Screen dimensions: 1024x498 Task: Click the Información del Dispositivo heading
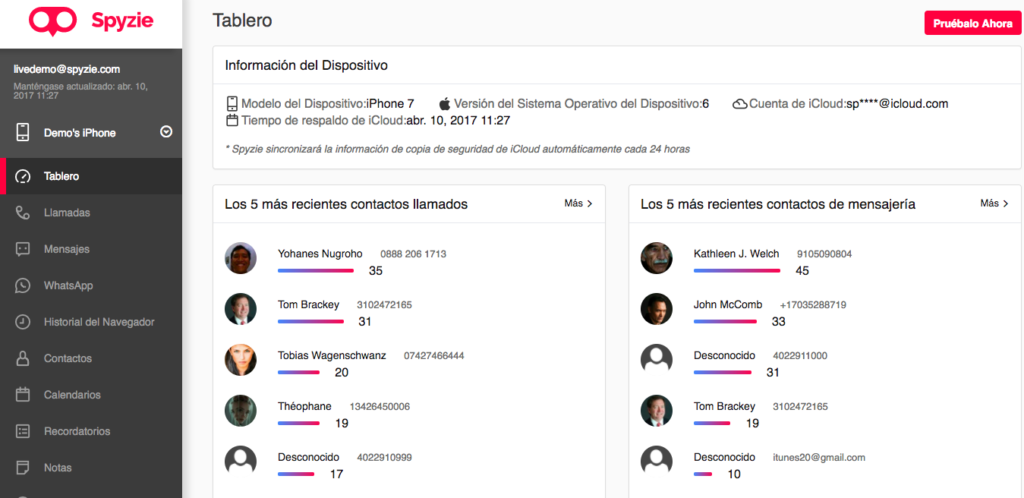[x=306, y=65]
